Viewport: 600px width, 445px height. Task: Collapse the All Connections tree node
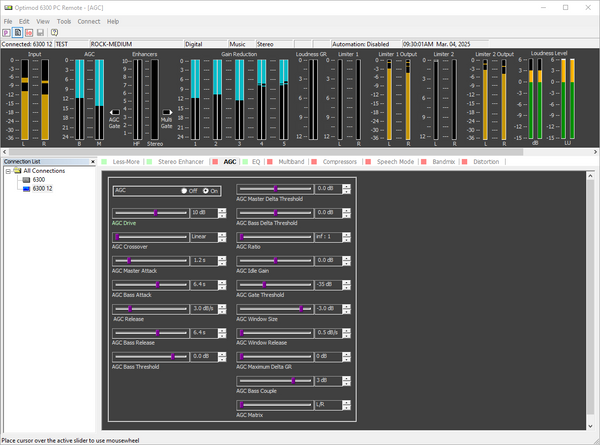click(x=8, y=171)
